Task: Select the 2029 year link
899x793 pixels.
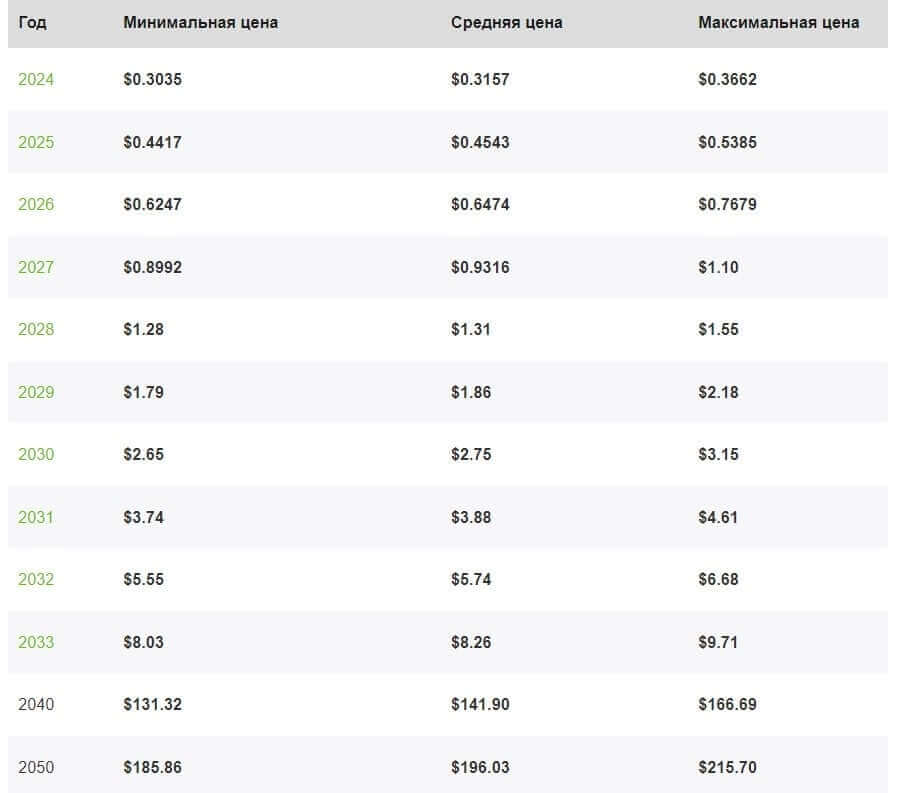Action: (x=36, y=392)
